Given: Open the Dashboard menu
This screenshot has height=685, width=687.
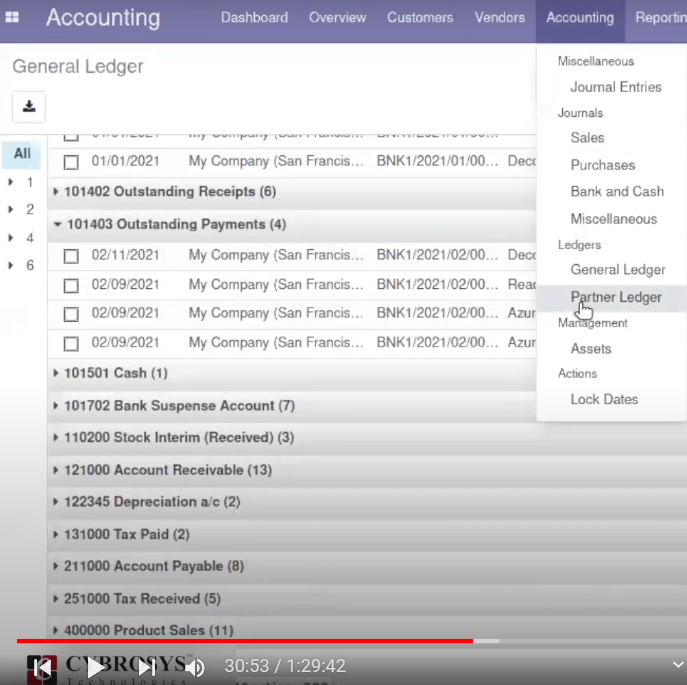Looking at the screenshot, I should pyautogui.click(x=255, y=18).
